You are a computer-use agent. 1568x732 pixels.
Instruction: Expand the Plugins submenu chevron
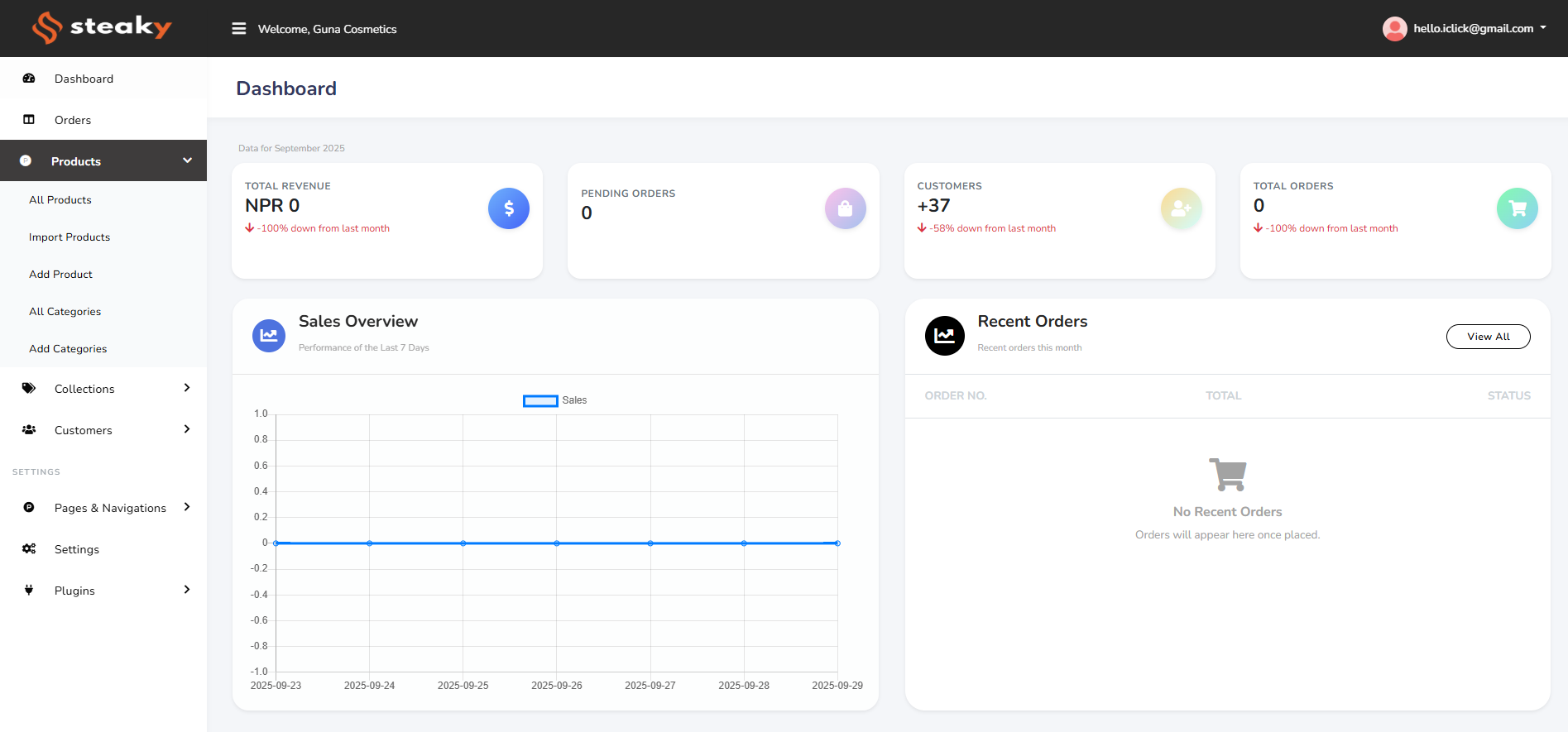tap(187, 590)
